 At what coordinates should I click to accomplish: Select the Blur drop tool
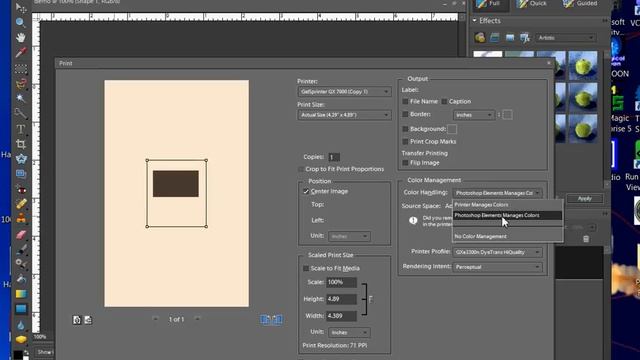tap(20, 325)
